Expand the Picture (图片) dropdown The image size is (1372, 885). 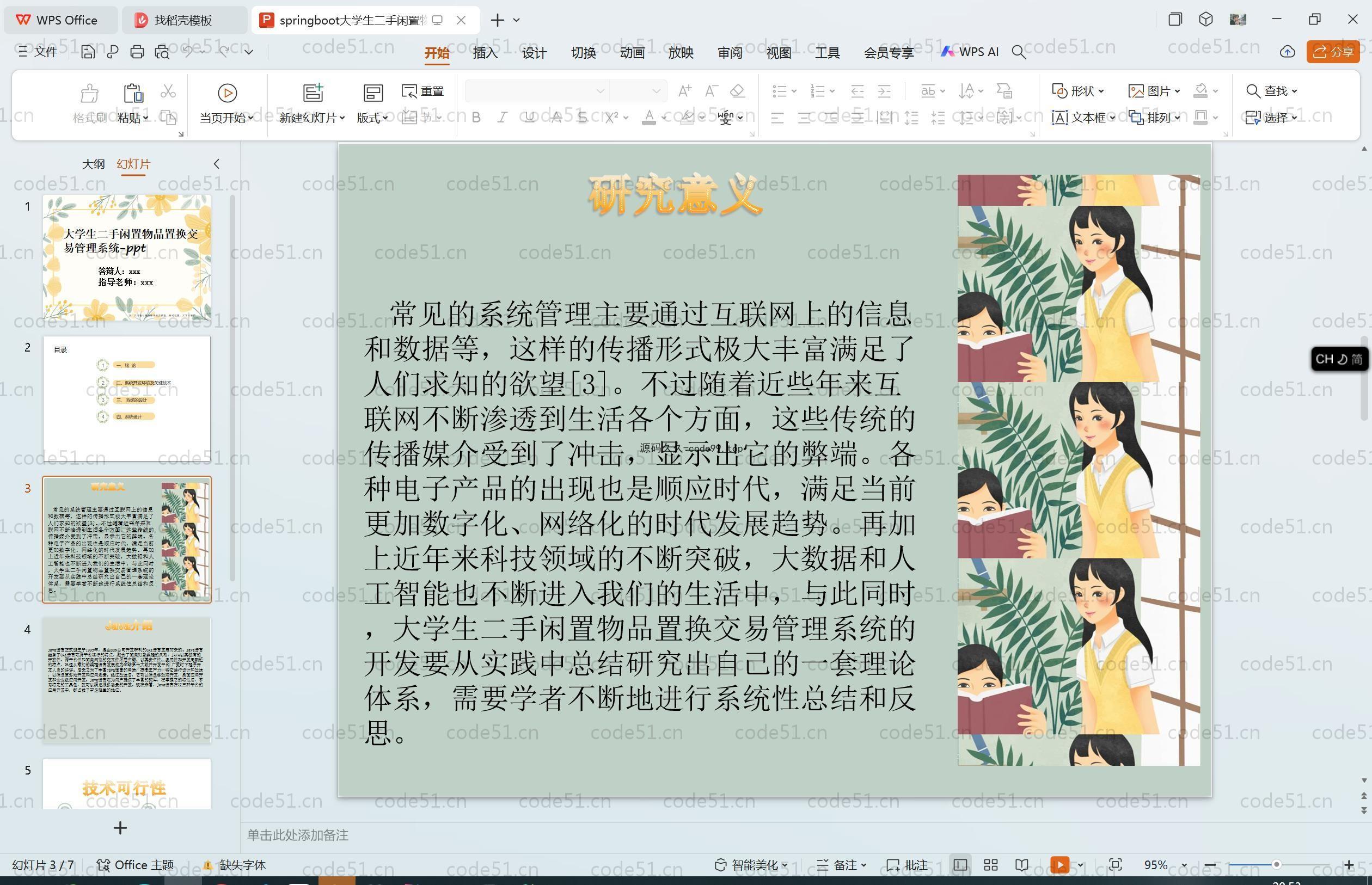pyautogui.click(x=1154, y=91)
